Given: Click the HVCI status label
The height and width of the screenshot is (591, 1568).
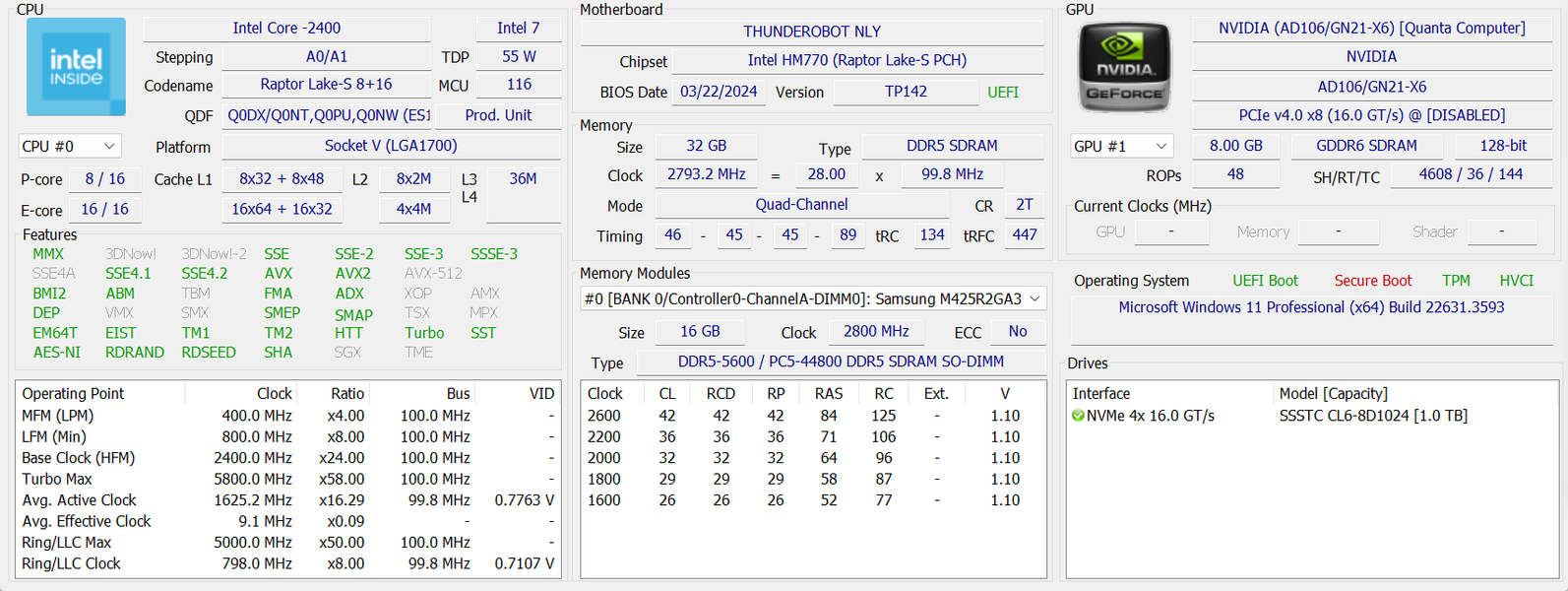Looking at the screenshot, I should pyautogui.click(x=1516, y=281).
